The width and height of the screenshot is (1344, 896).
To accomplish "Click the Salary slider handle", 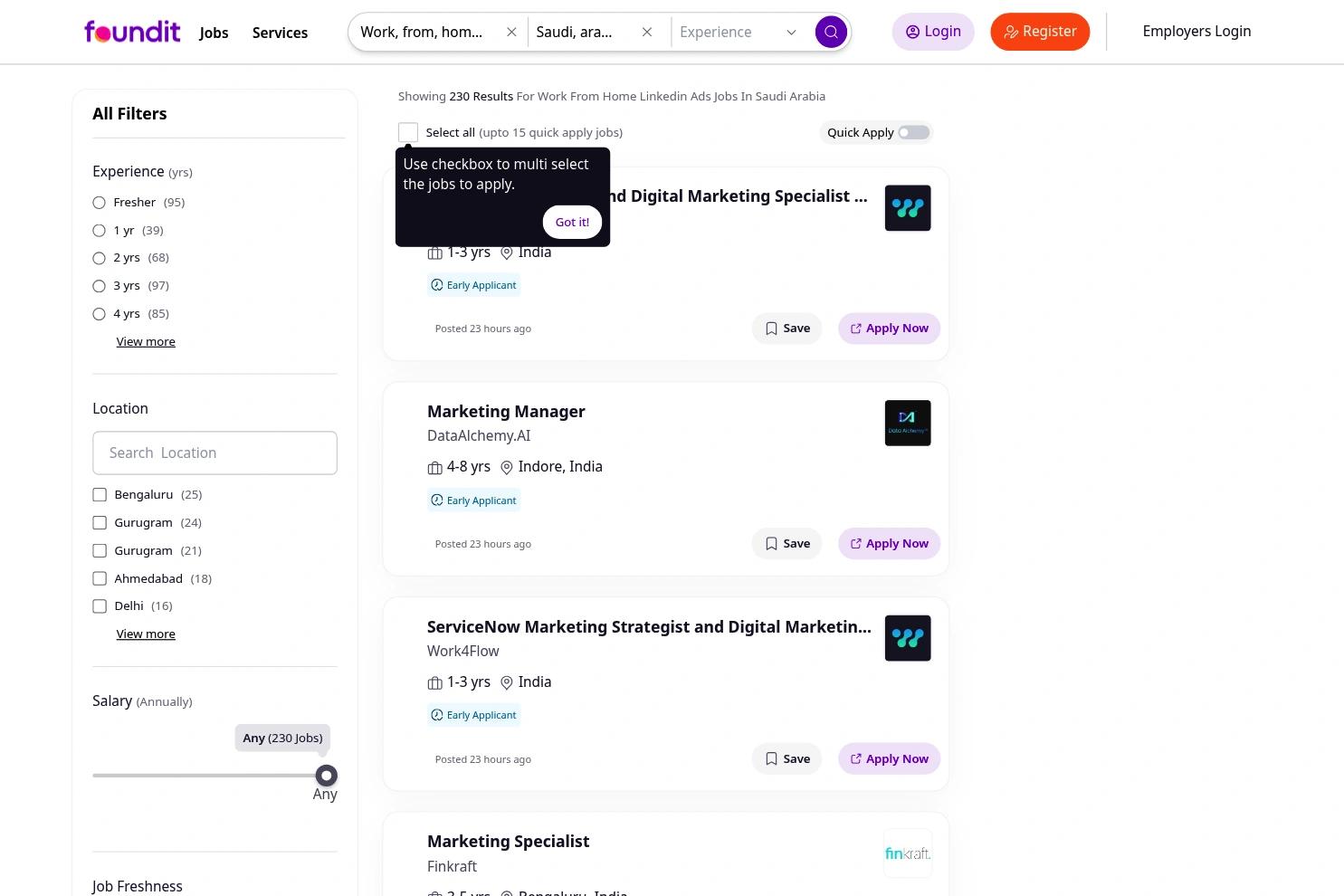I will pos(326,776).
